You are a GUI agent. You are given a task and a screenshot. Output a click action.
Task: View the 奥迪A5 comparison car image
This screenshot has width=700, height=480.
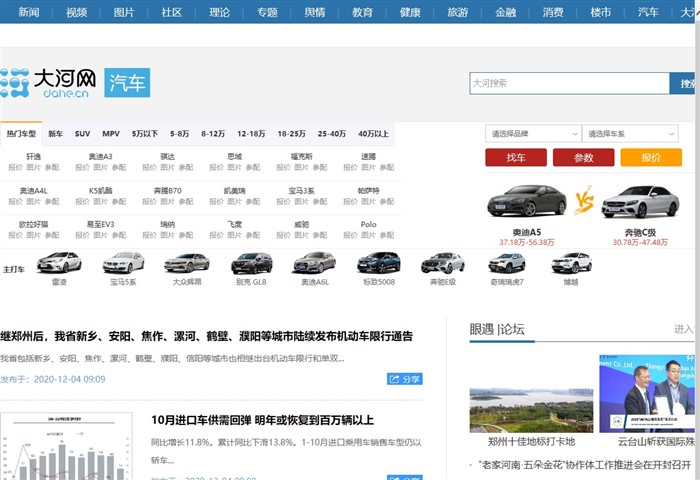pos(526,201)
